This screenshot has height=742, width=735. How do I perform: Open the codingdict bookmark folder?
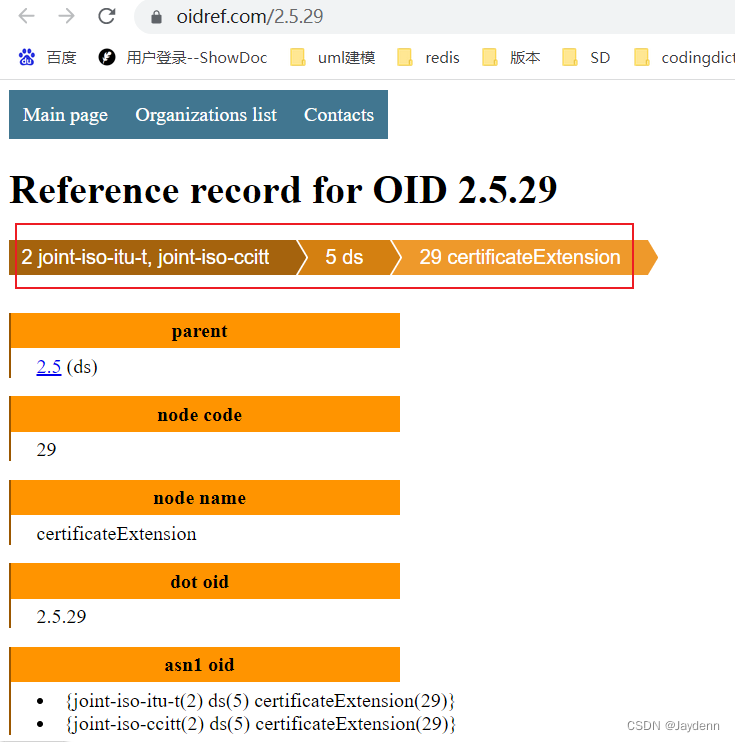tap(684, 58)
